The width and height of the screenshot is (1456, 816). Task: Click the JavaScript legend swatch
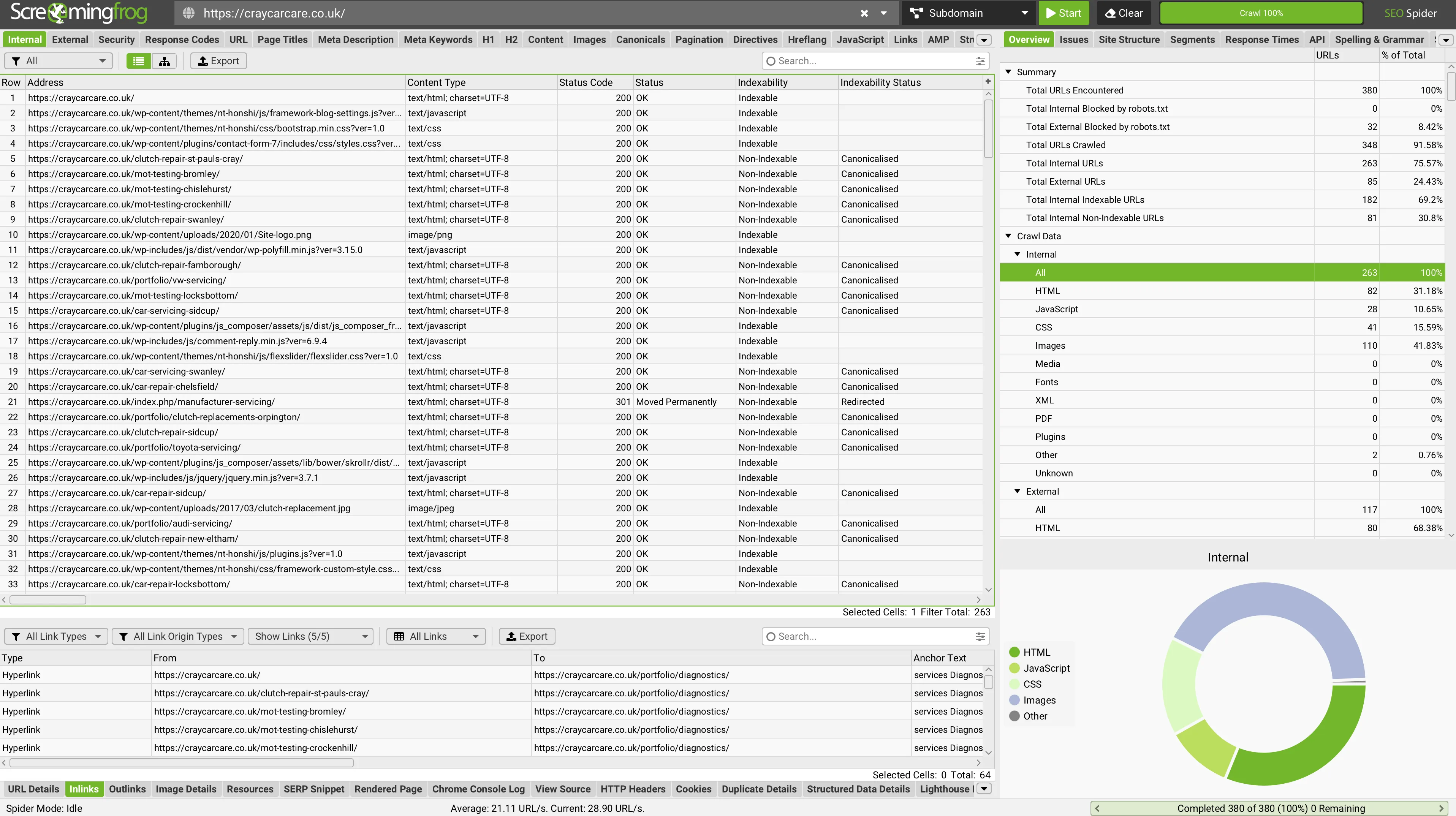pyautogui.click(x=1014, y=668)
